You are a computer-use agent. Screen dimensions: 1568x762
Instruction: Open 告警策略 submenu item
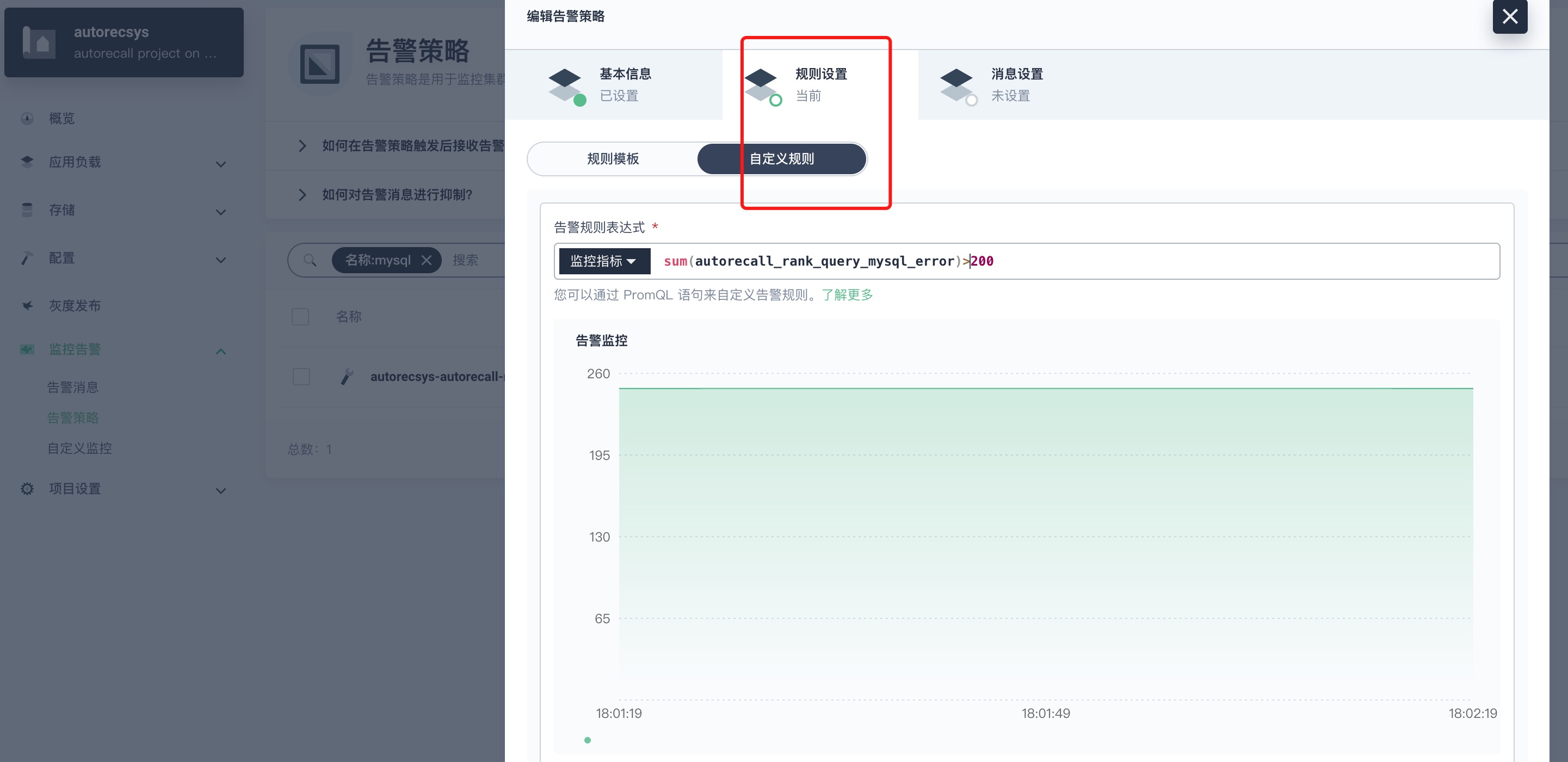pyautogui.click(x=73, y=418)
